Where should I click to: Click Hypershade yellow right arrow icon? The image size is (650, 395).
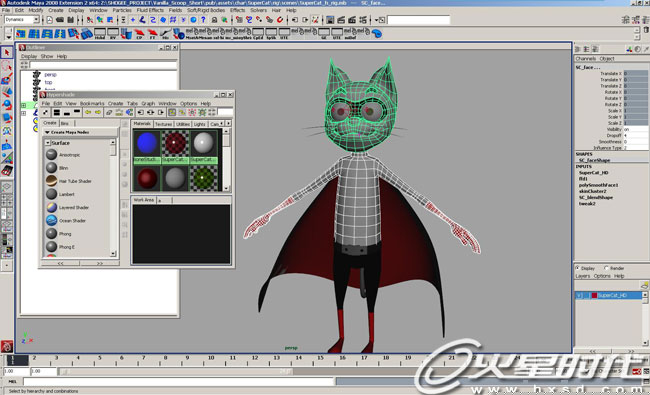[x=98, y=112]
